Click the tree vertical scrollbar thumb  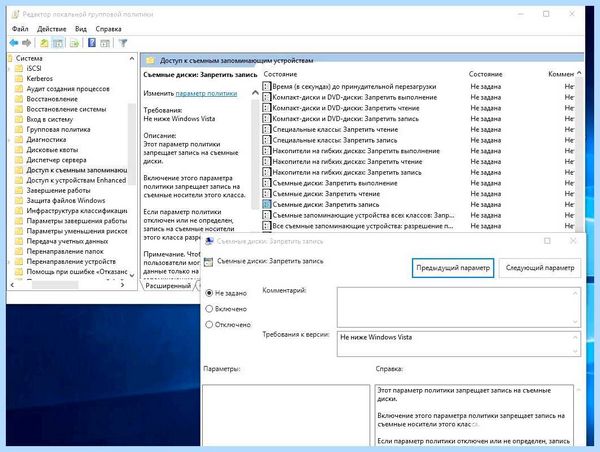(x=132, y=144)
